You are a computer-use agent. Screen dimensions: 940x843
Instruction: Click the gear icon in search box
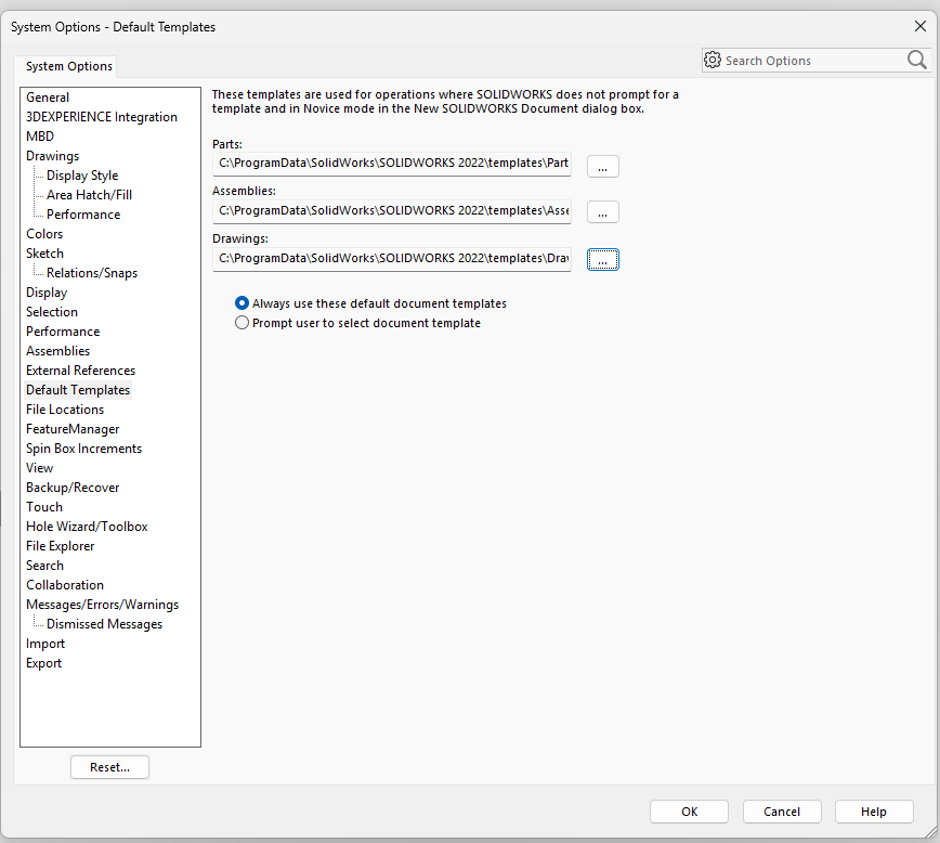click(712, 60)
